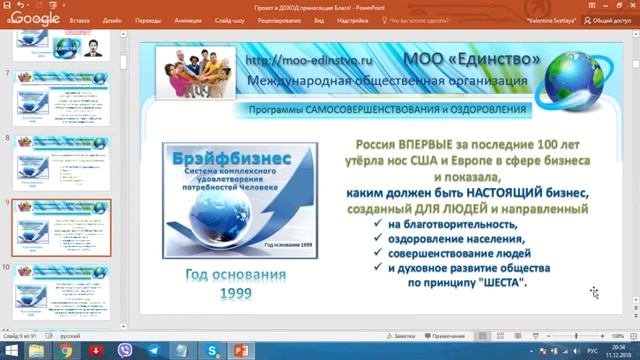Show hidden tray icons arrow

point(531,351)
